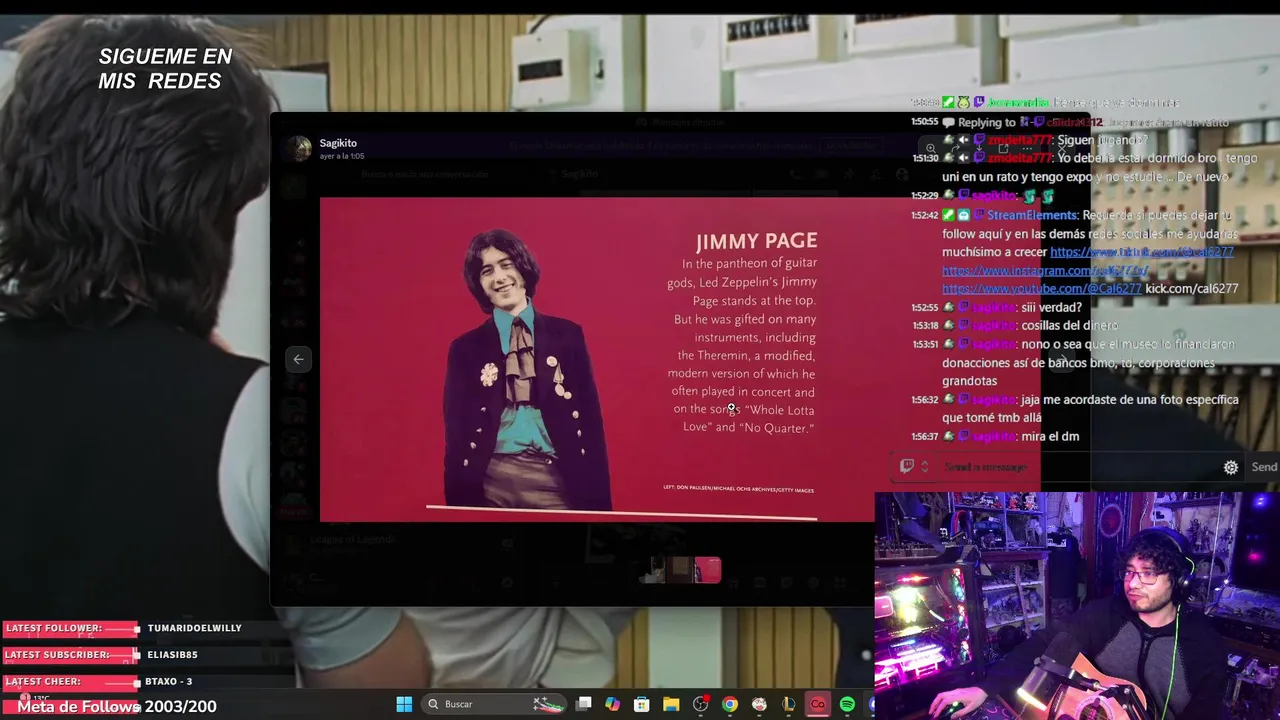
Task: Select the first thumbnail in the image strip
Action: click(x=653, y=570)
